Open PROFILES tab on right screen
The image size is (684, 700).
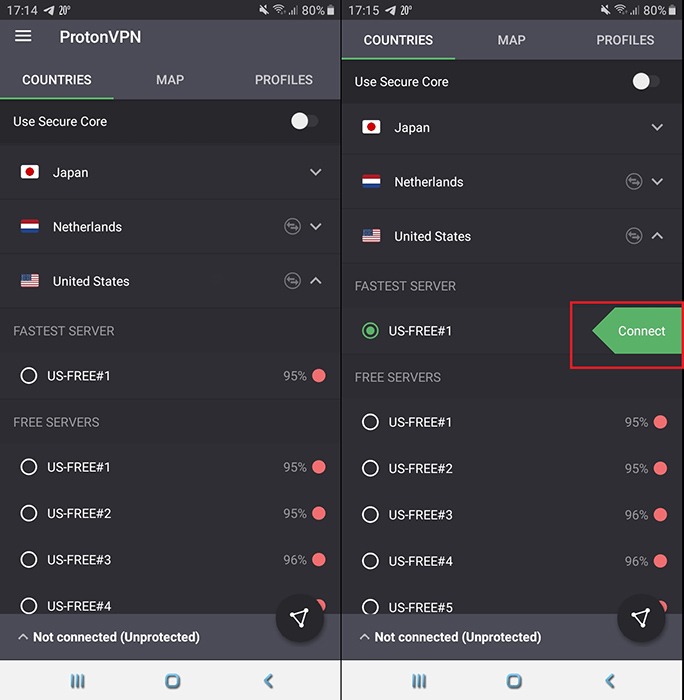[x=625, y=40]
